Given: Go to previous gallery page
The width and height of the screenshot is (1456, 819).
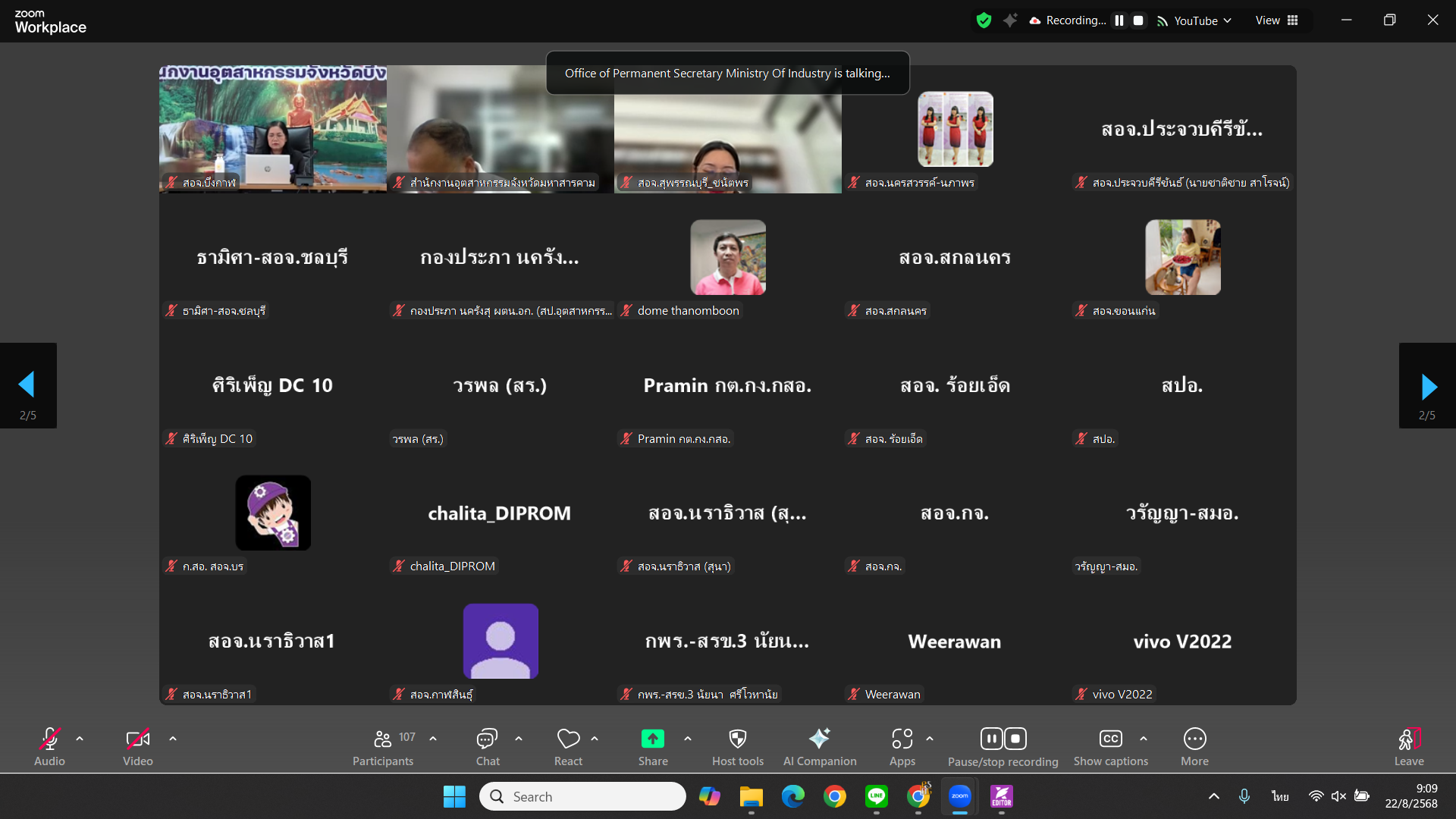Looking at the screenshot, I should click(x=28, y=386).
